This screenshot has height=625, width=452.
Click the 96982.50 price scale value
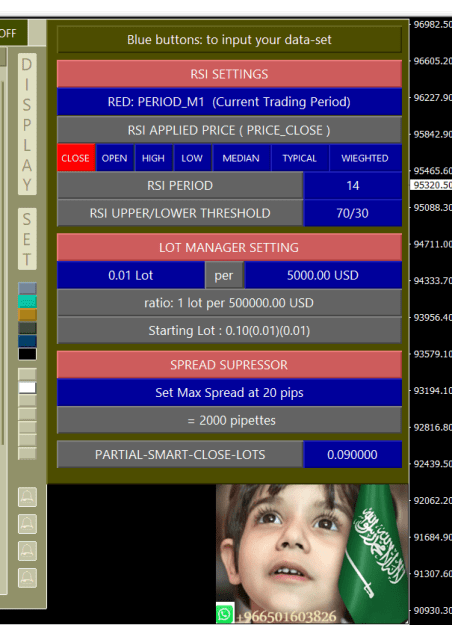(432, 24)
